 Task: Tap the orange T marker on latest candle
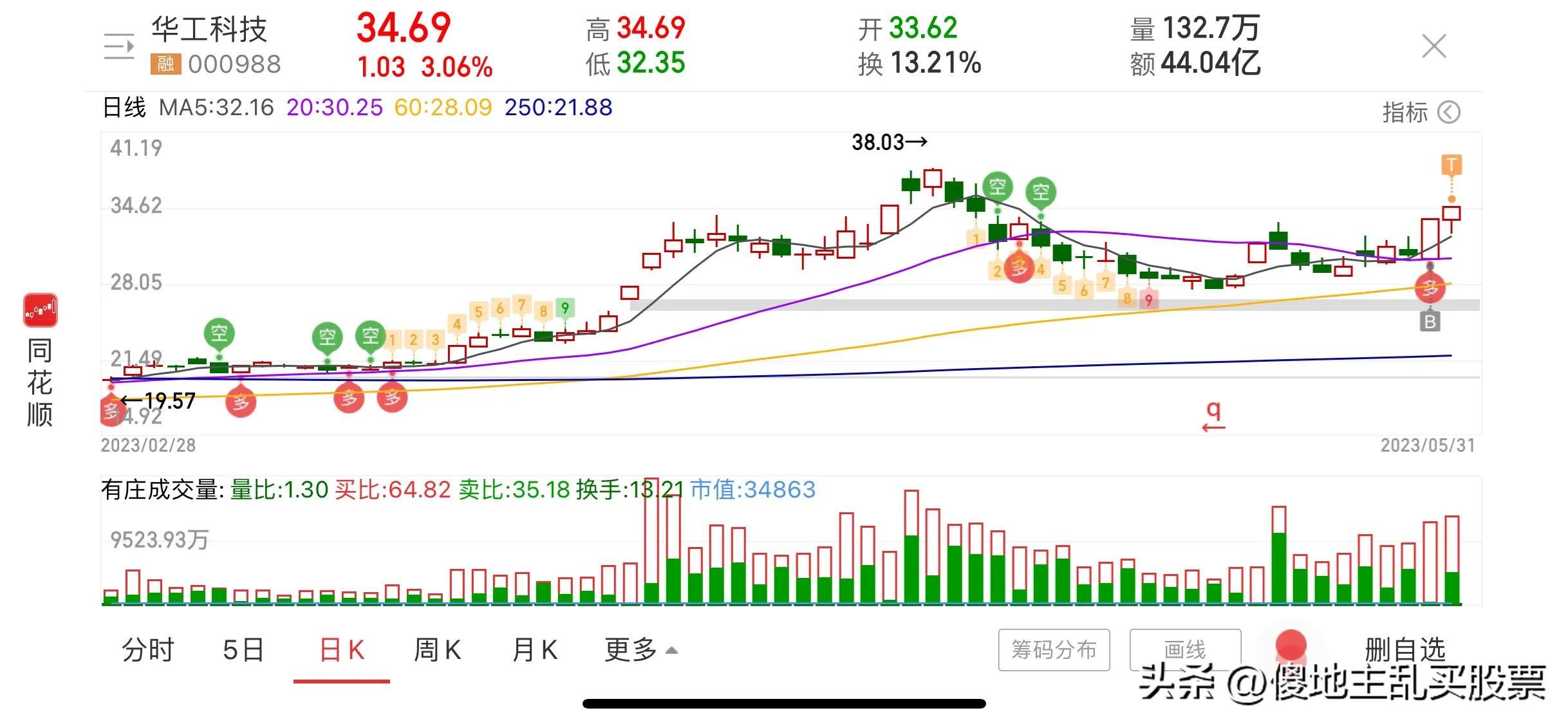(1451, 165)
